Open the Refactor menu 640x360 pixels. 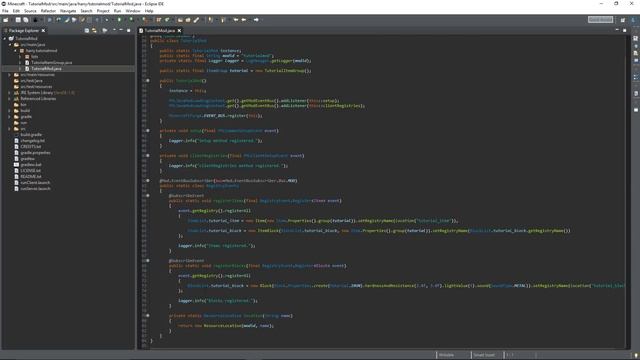[x=48, y=11]
